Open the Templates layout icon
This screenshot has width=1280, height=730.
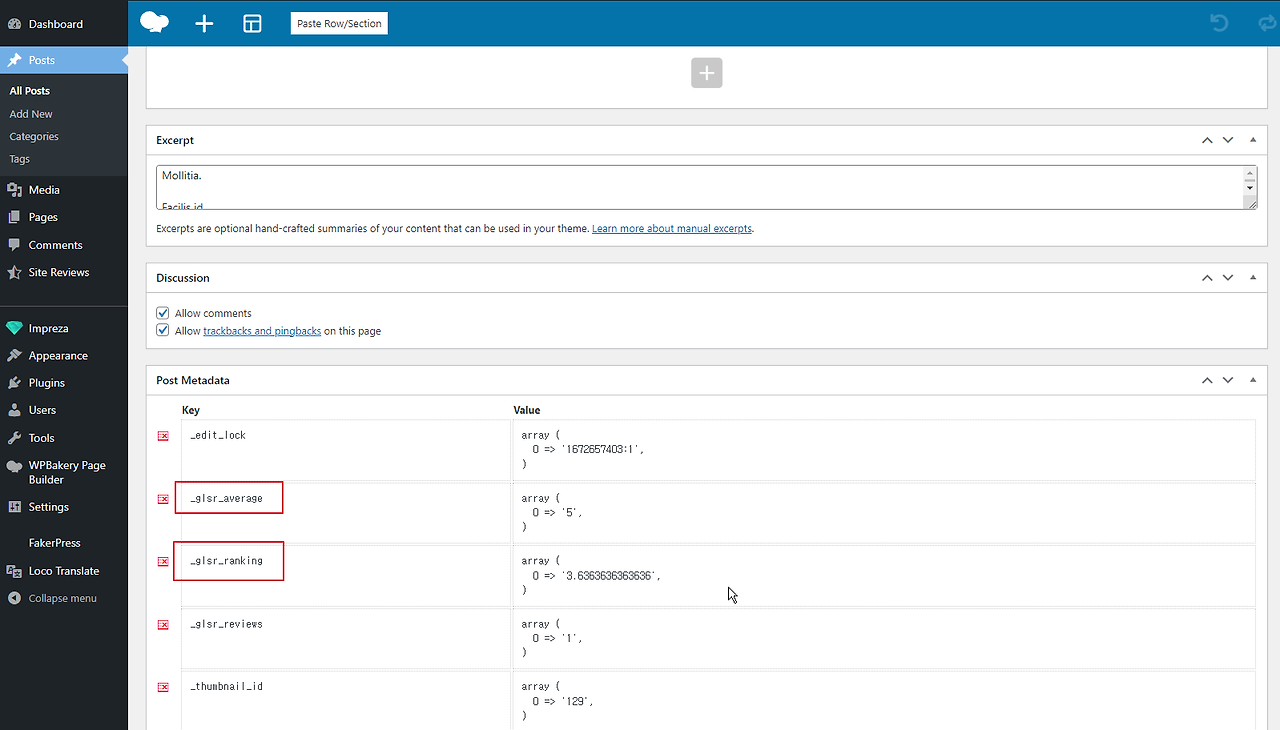click(252, 23)
